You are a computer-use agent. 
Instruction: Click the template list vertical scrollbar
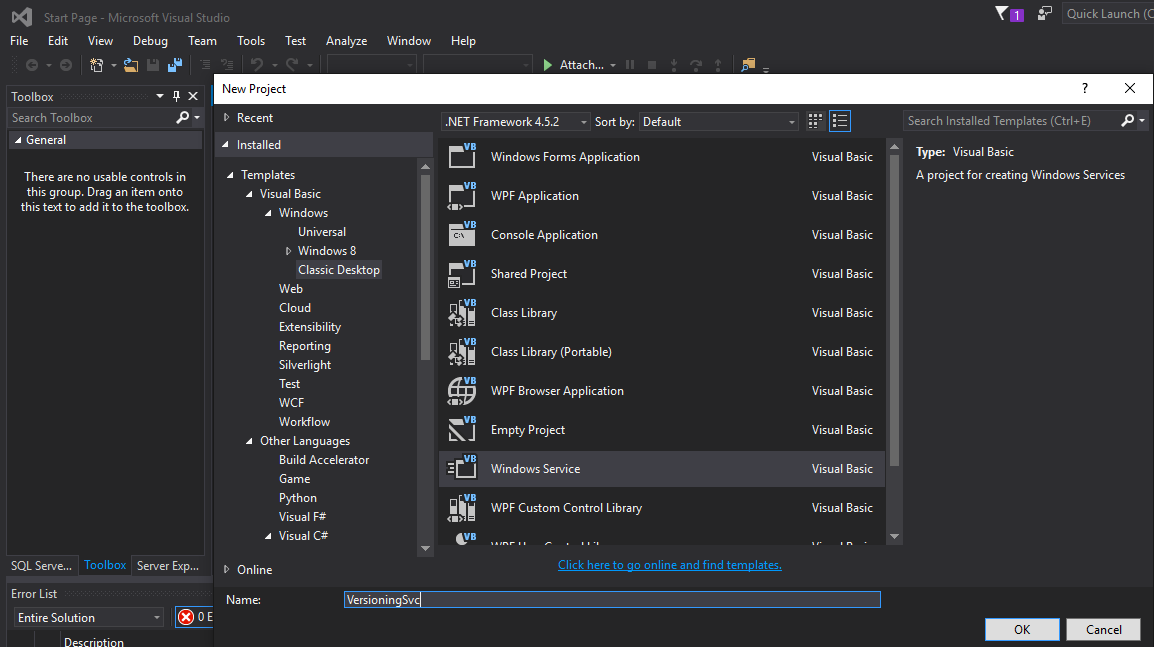pos(894,309)
